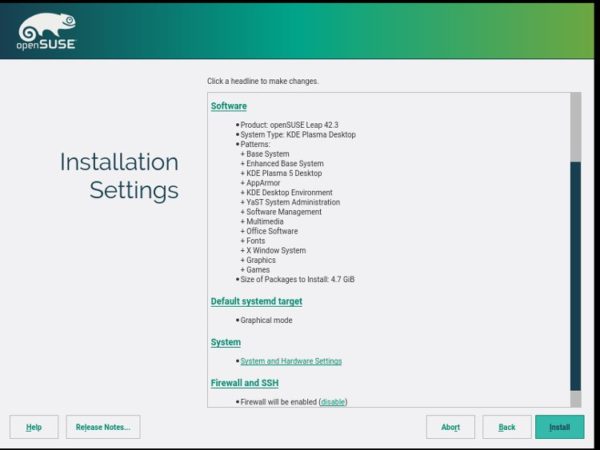The height and width of the screenshot is (450, 600).
Task: Start installation with the Install button
Action: point(559,427)
